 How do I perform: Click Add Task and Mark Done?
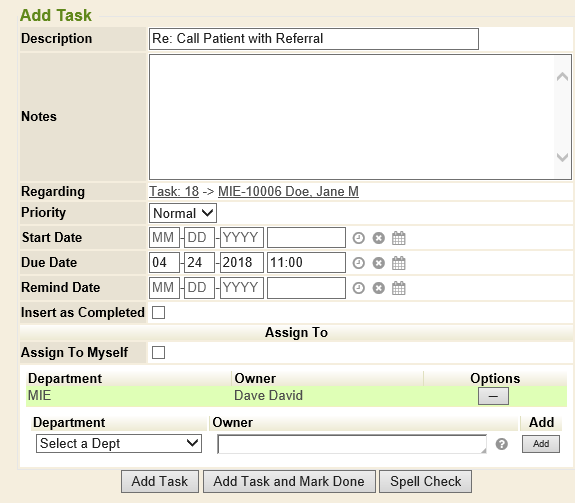pyautogui.click(x=289, y=481)
